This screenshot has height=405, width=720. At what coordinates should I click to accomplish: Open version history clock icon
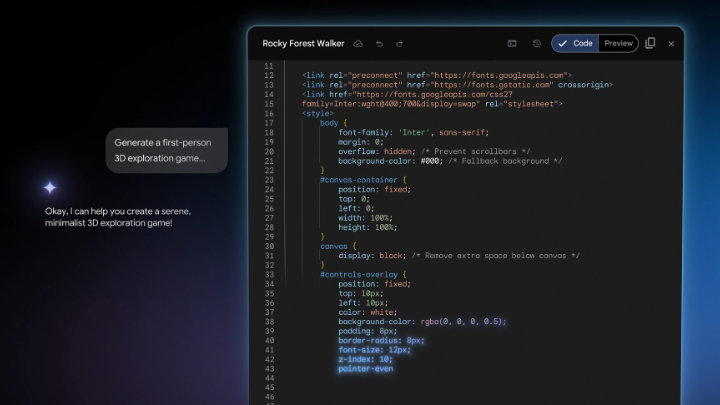[x=536, y=44]
